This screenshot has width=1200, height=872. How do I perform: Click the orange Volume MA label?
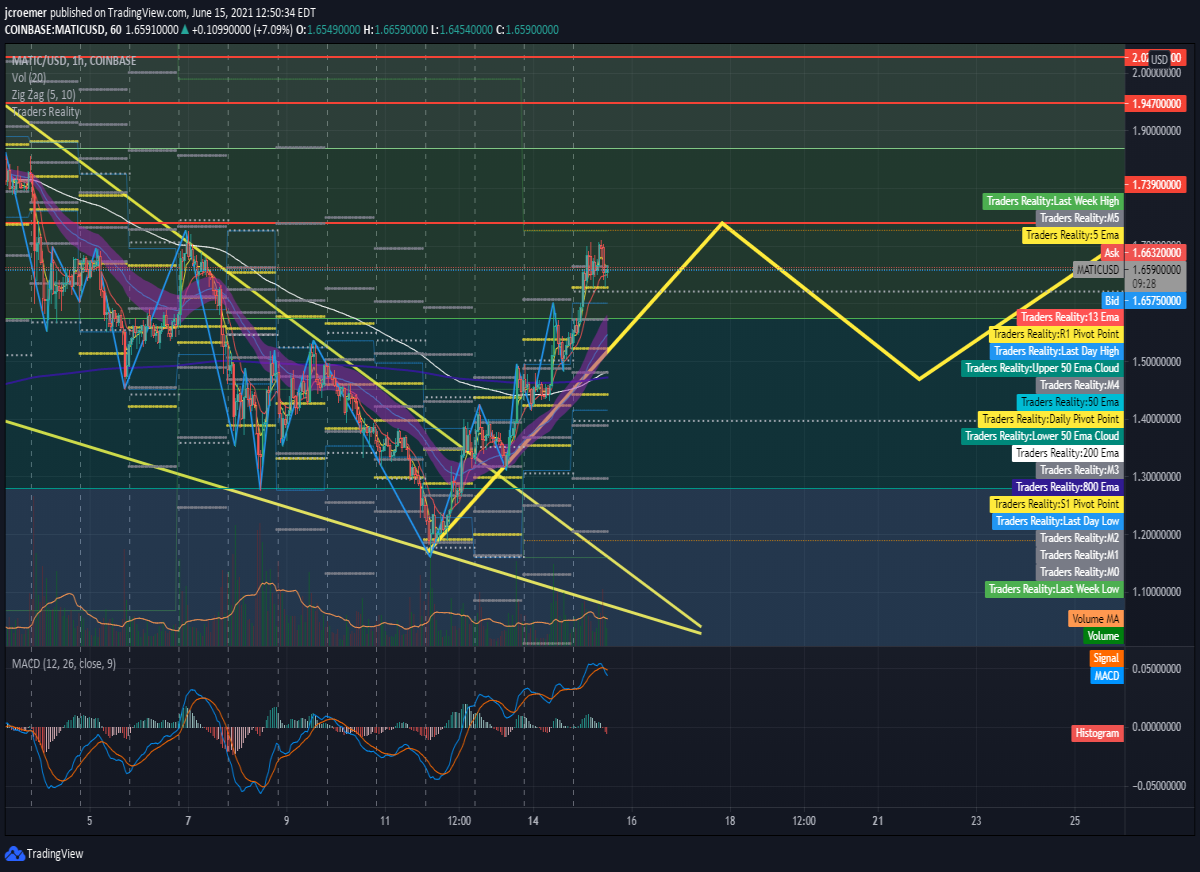click(1095, 619)
